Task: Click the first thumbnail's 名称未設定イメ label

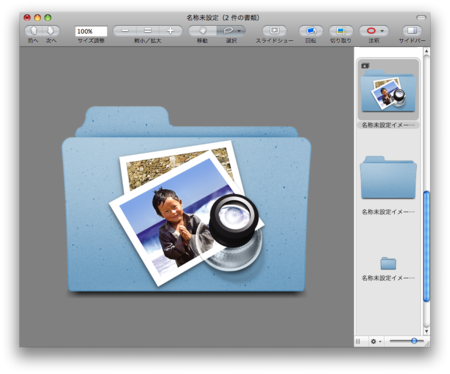Action: 388,125
